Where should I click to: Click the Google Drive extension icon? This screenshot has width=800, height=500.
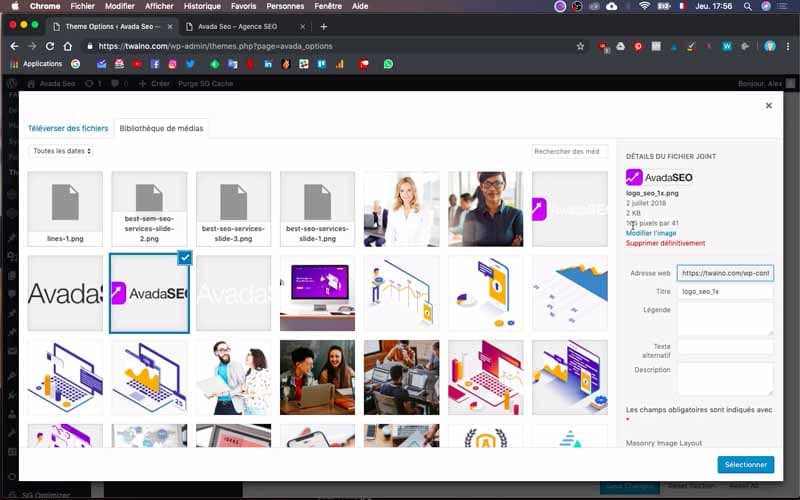(x=620, y=46)
